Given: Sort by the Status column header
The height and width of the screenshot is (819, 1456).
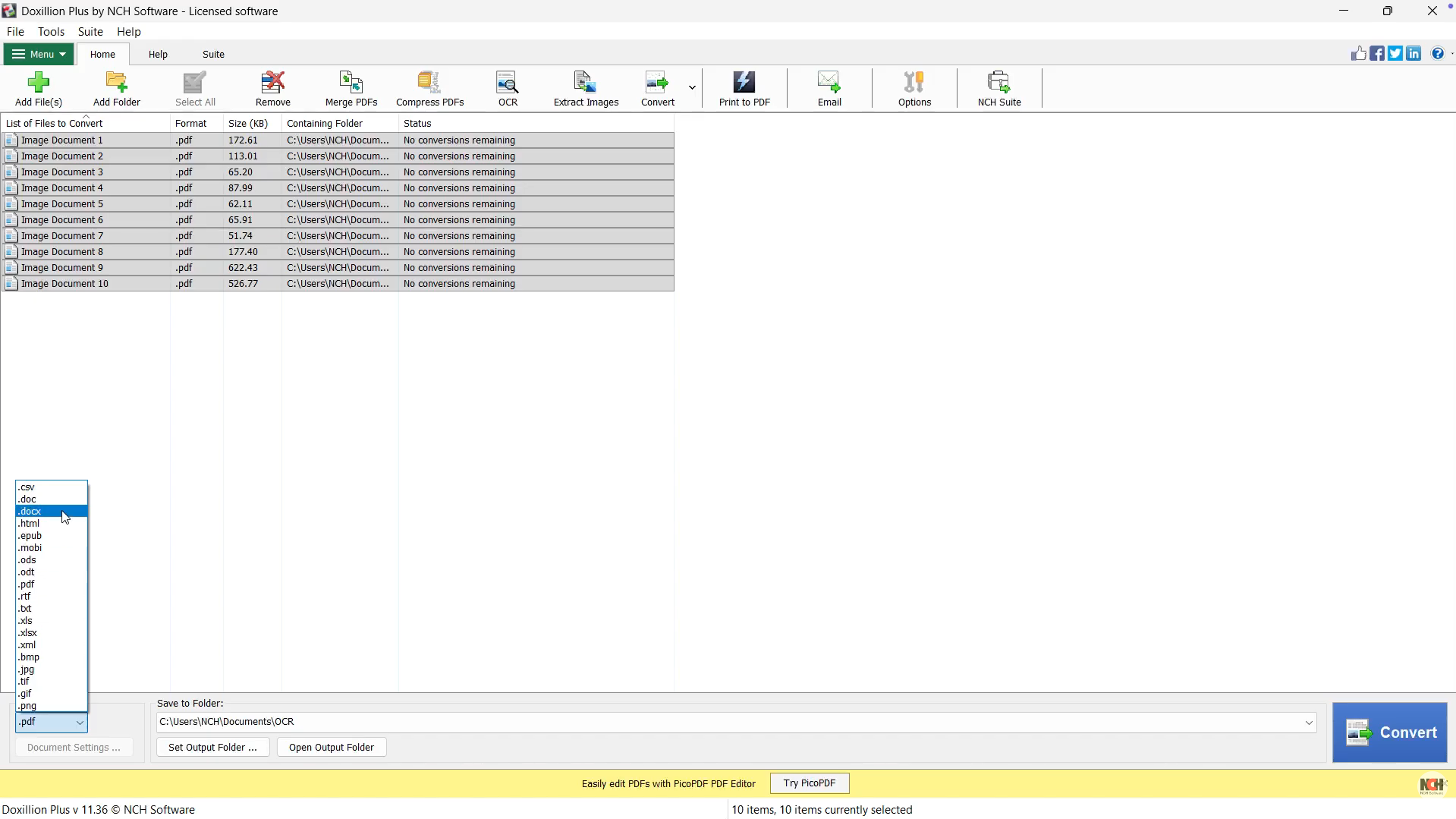Looking at the screenshot, I should [536, 123].
